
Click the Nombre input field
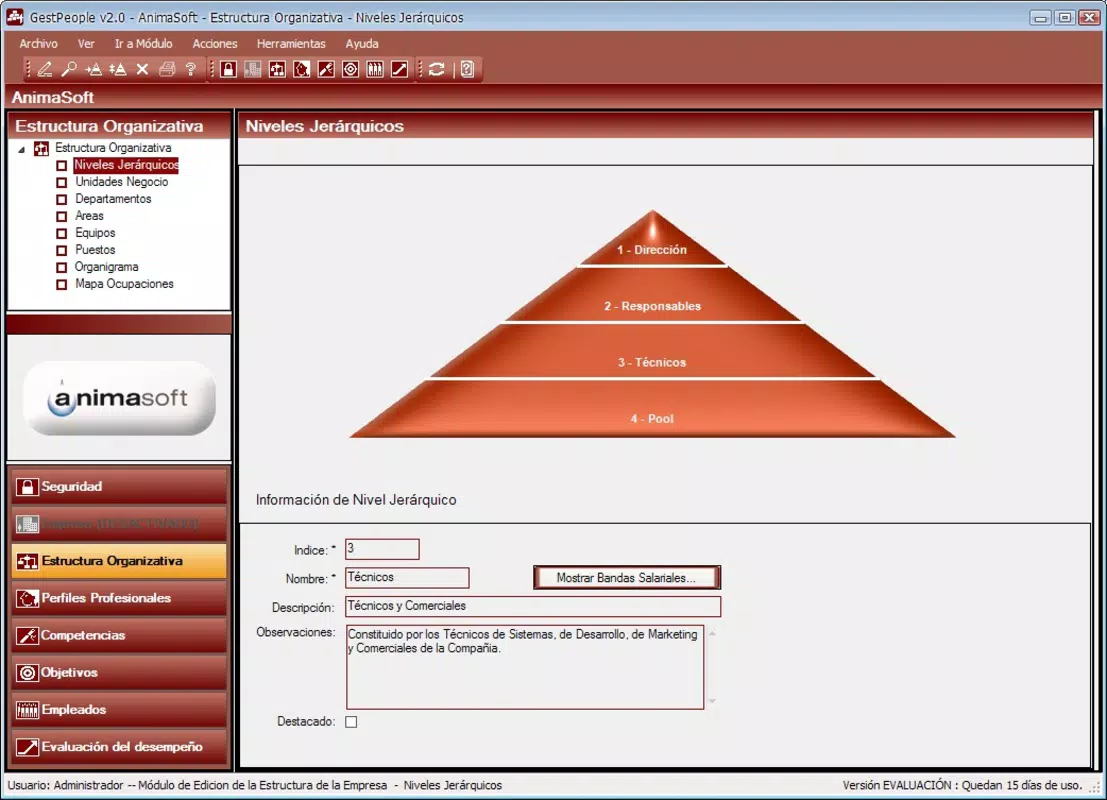407,578
